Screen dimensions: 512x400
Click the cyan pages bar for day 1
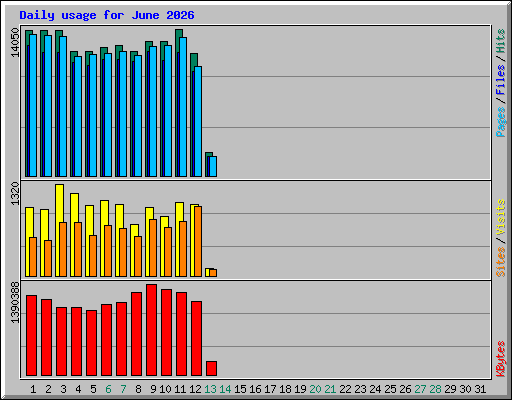[33, 105]
